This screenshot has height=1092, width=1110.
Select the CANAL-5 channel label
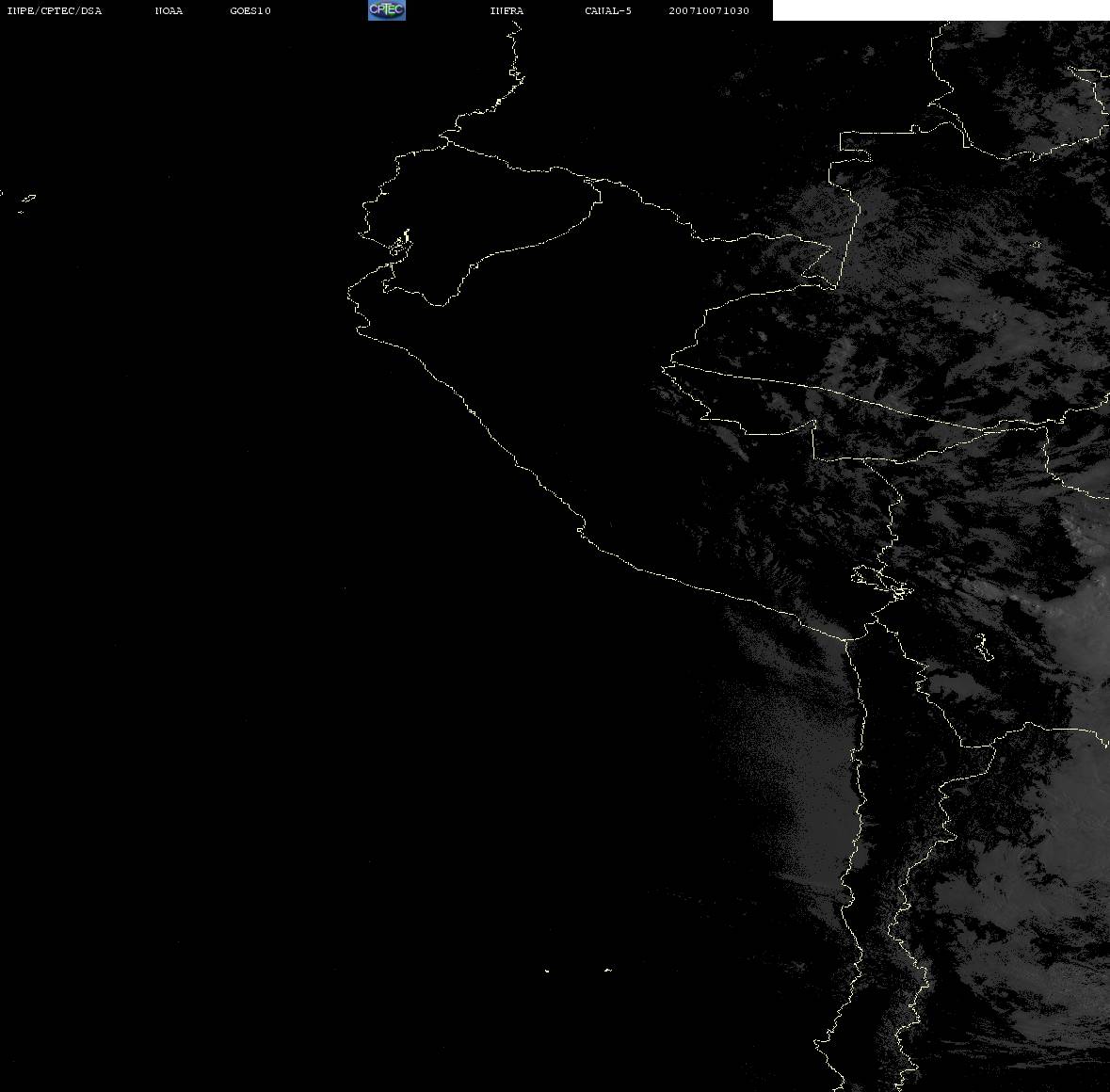pyautogui.click(x=608, y=10)
